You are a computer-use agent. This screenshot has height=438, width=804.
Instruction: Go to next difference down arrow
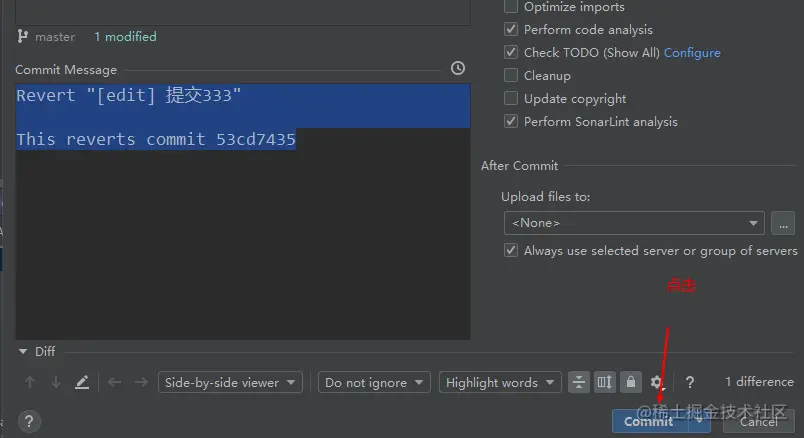(x=56, y=382)
